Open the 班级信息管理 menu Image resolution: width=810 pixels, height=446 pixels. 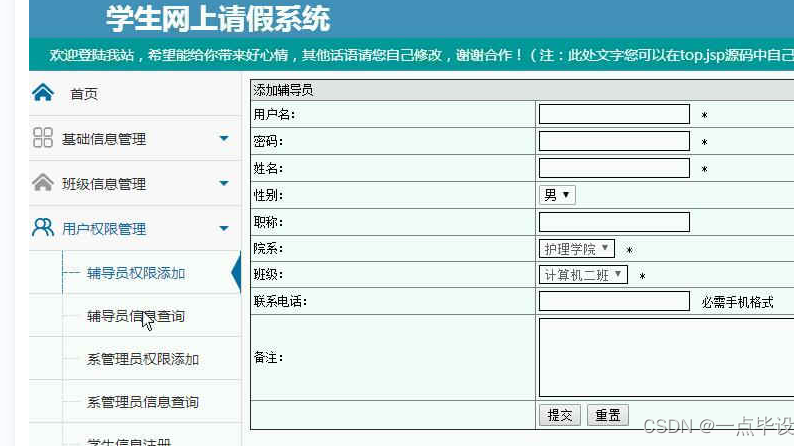click(x=104, y=184)
